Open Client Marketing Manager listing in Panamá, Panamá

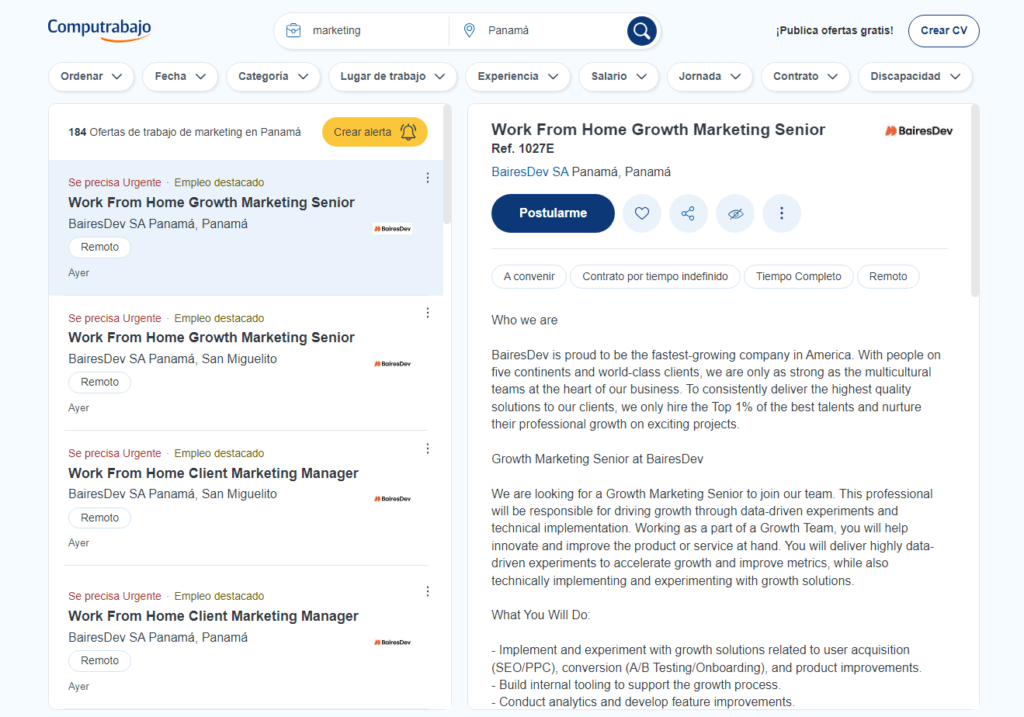[x=213, y=616]
